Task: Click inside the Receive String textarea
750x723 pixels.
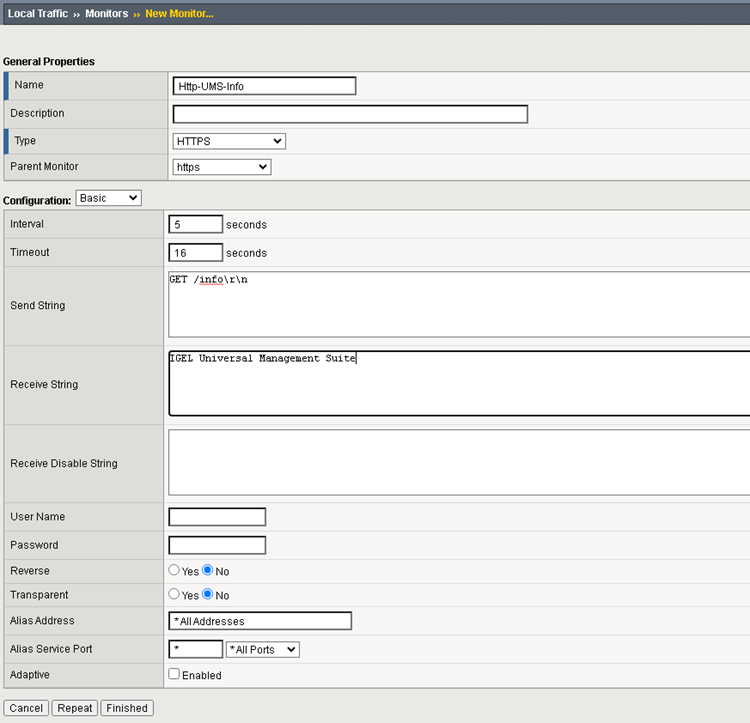Action: pyautogui.click(x=458, y=383)
